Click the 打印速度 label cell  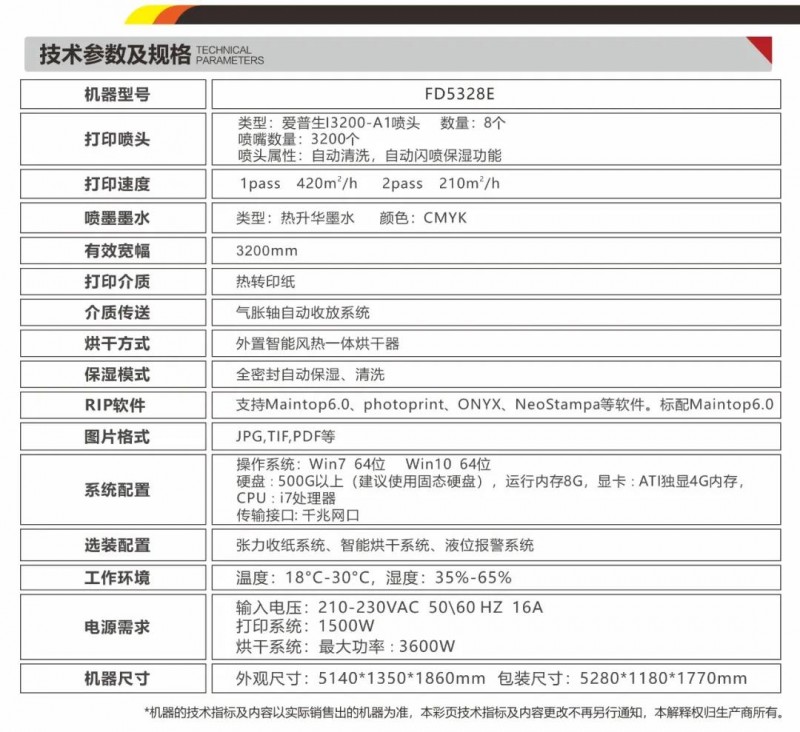(117, 184)
